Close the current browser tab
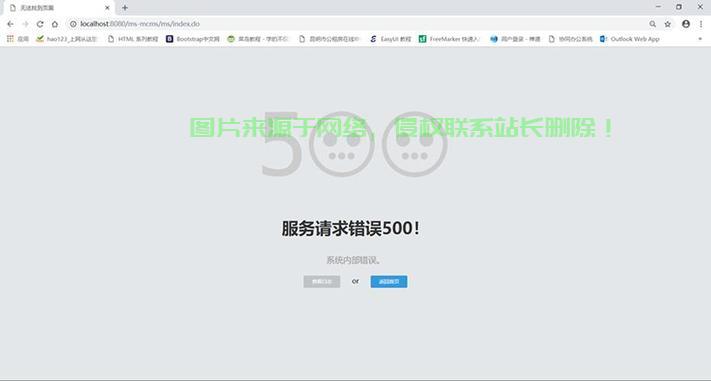The width and height of the screenshot is (711, 381). (x=107, y=8)
